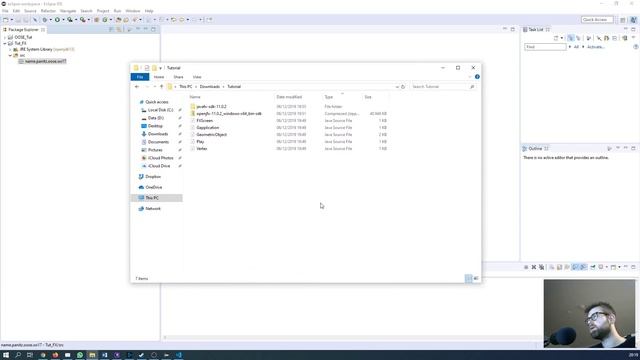Open the Explorer help icon
Viewport: 640px width, 360px height.
tap(477, 77)
